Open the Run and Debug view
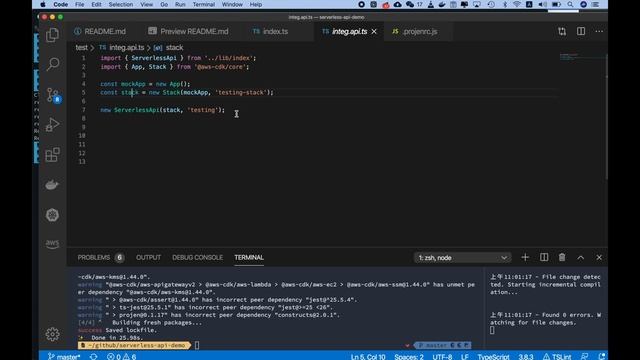The image size is (640, 360). pos(52,124)
